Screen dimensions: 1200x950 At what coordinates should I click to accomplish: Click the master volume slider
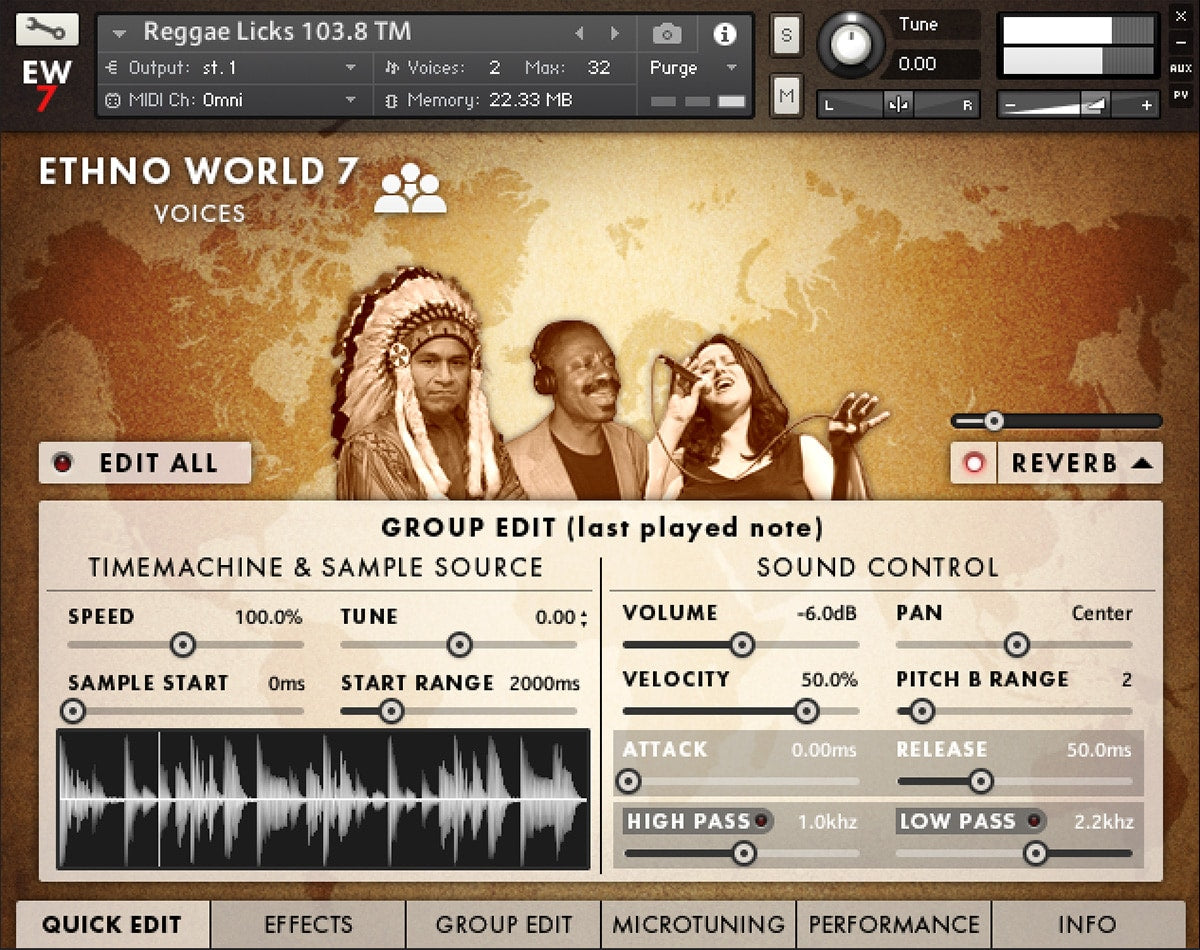1078,104
